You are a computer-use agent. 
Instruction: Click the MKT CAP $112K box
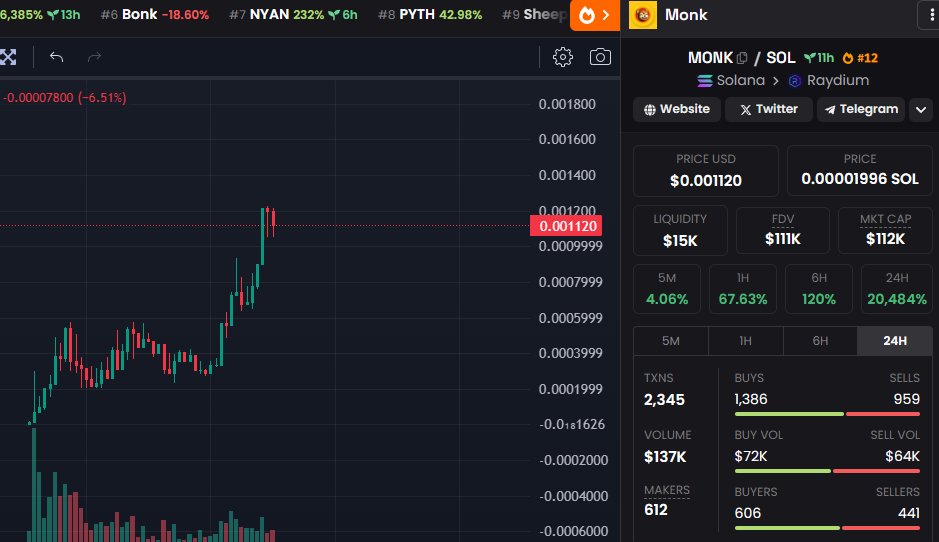point(885,230)
